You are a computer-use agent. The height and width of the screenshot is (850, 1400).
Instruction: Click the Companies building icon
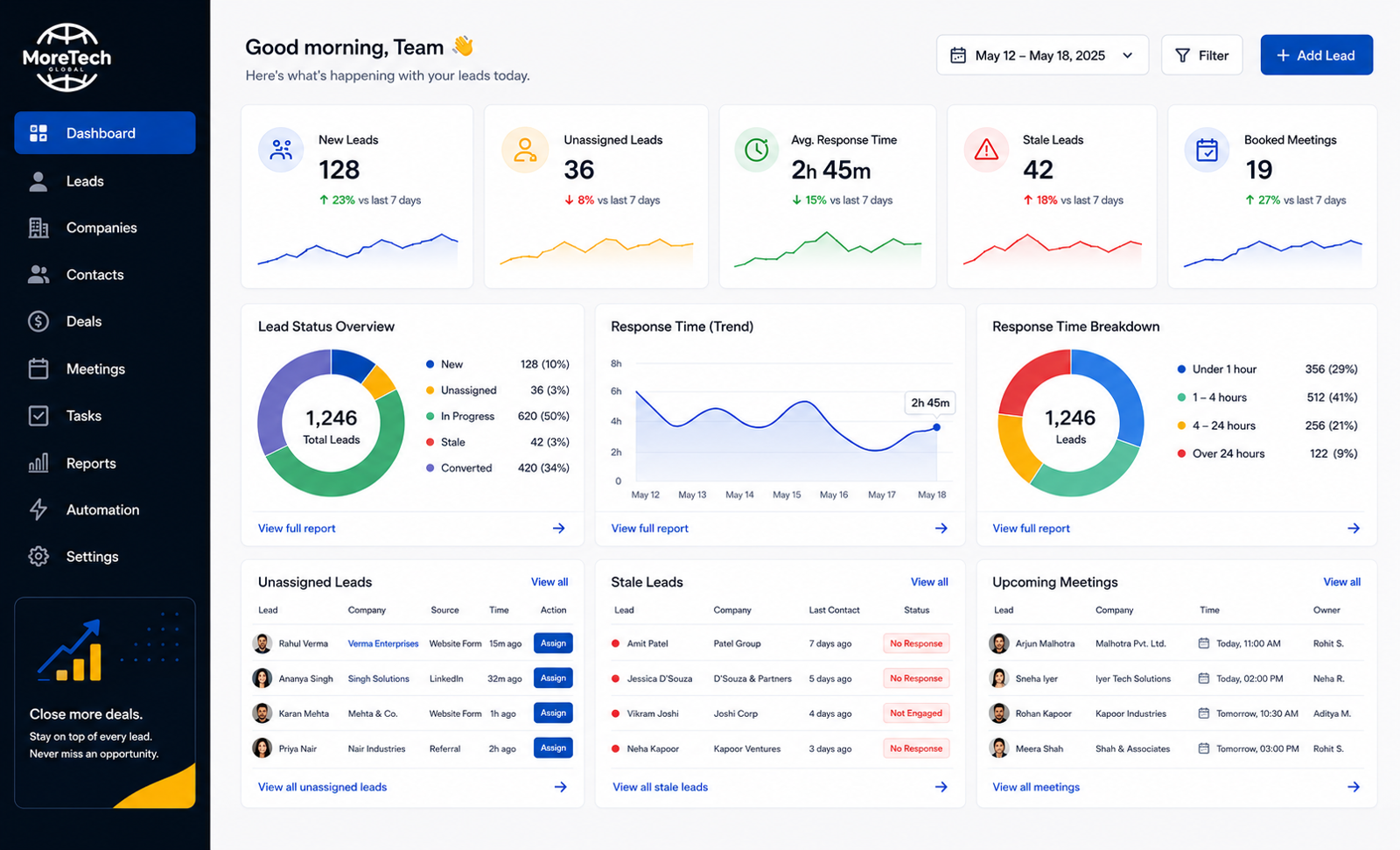pos(38,228)
